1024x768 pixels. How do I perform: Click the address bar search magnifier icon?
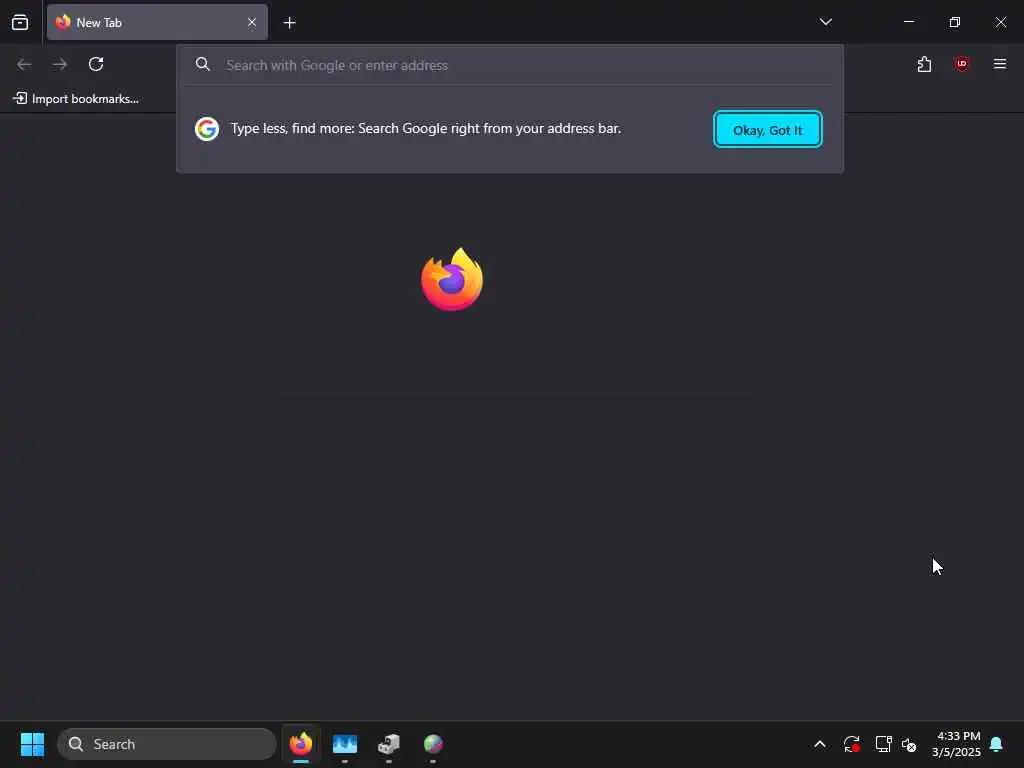click(x=203, y=64)
